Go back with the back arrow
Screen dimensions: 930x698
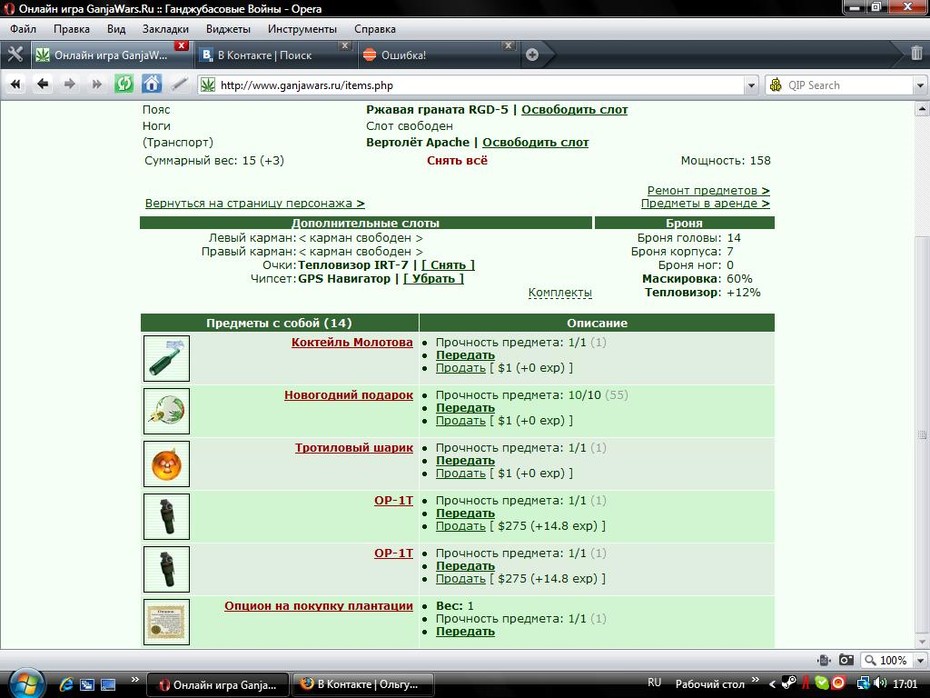click(43, 84)
